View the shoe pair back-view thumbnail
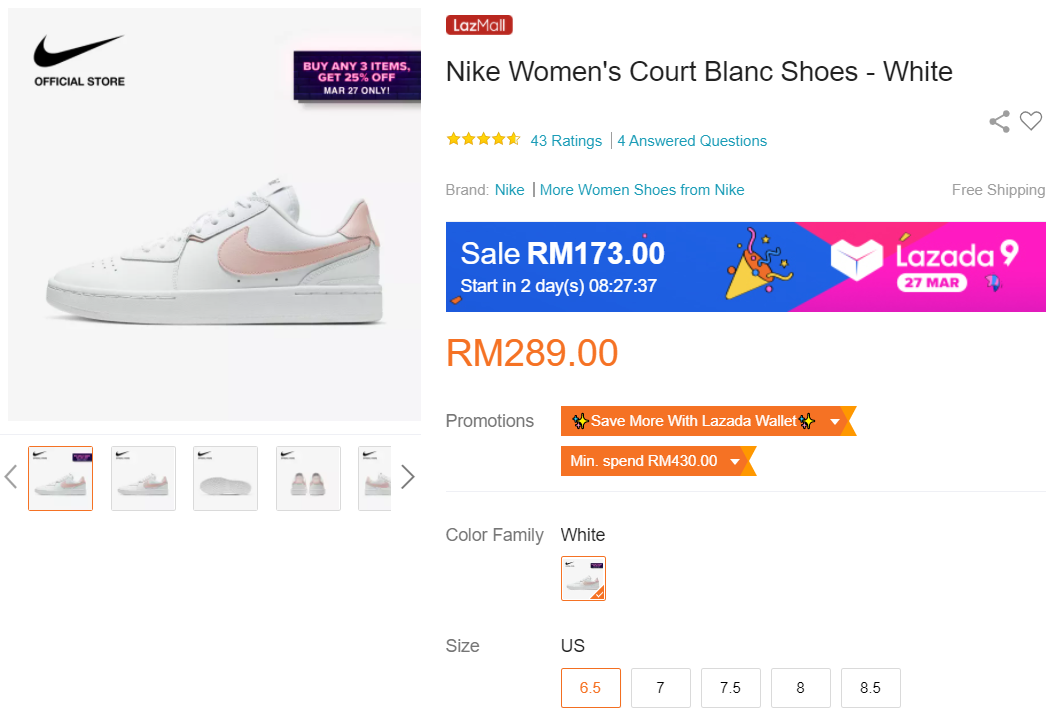Image resolution: width=1055 pixels, height=719 pixels. [308, 479]
